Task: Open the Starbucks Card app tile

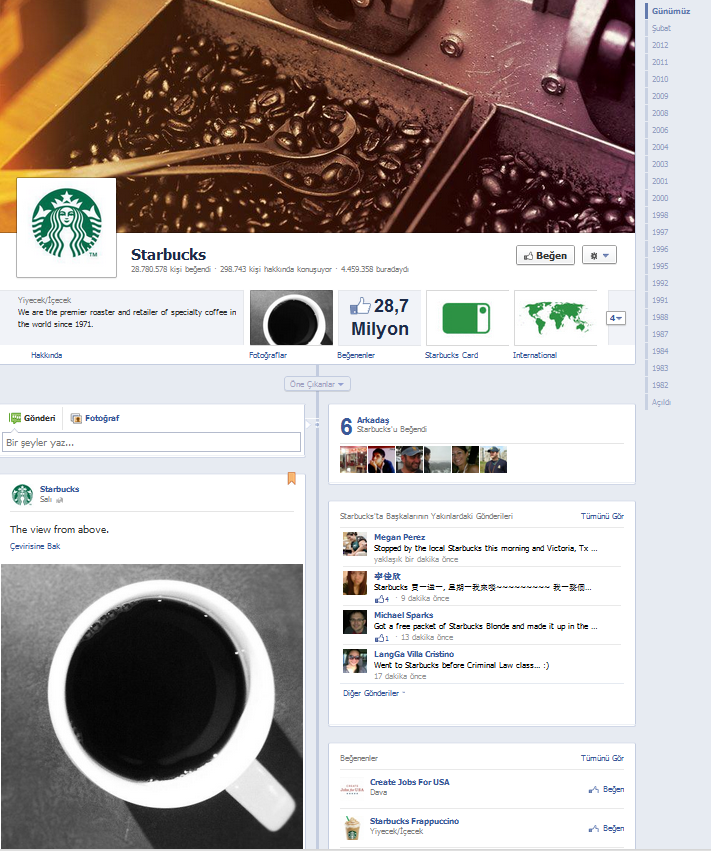Action: coord(467,317)
